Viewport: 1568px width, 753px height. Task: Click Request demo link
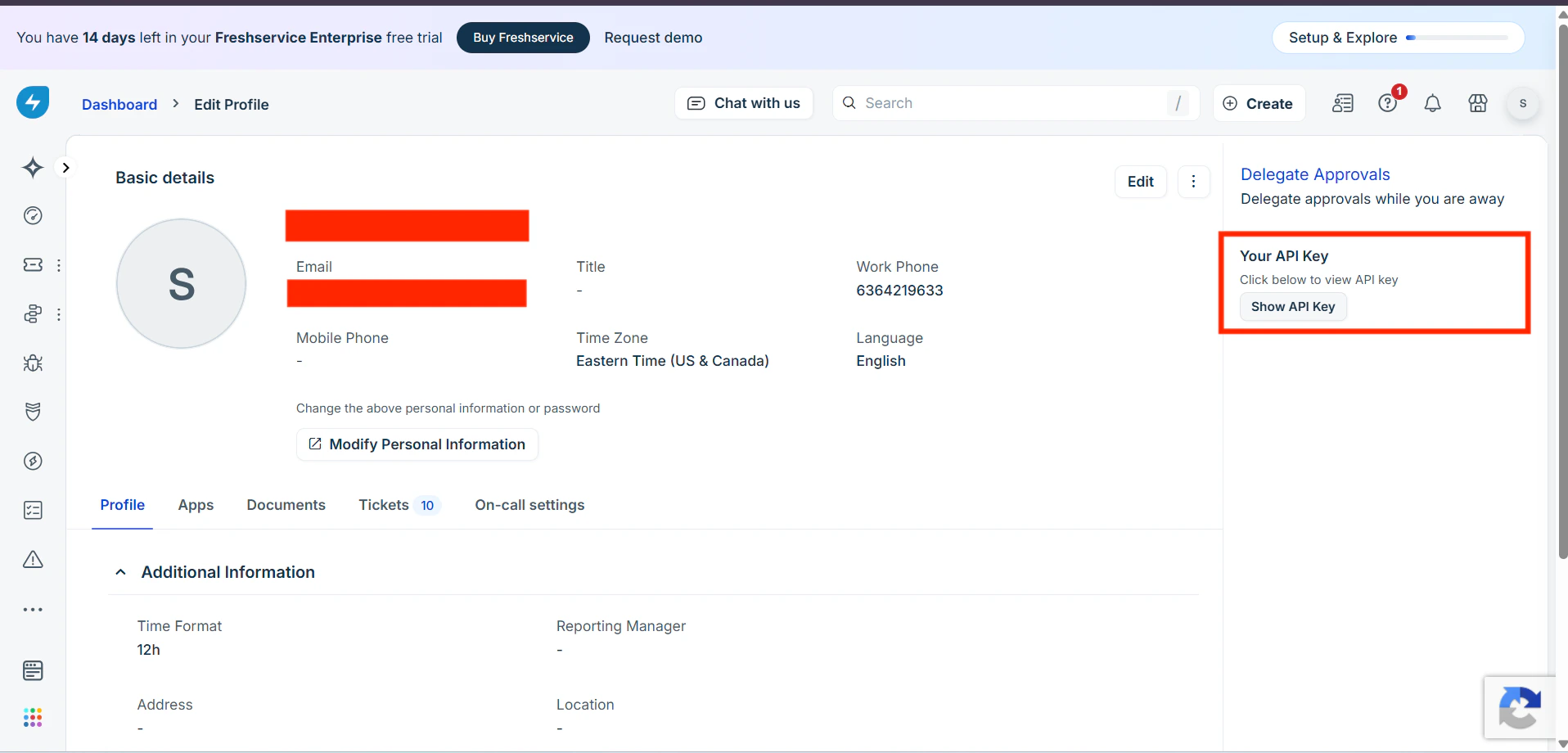pos(653,38)
